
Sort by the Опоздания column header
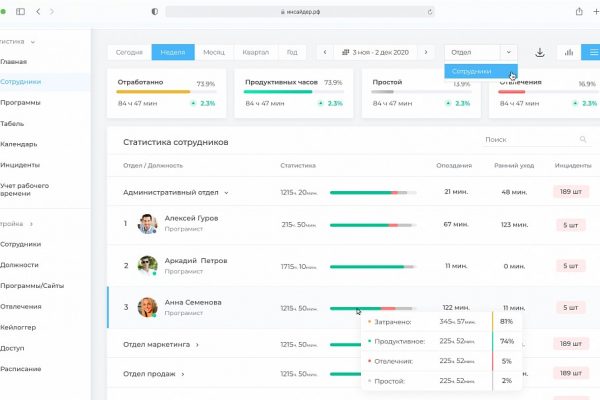pyautogui.click(x=454, y=165)
